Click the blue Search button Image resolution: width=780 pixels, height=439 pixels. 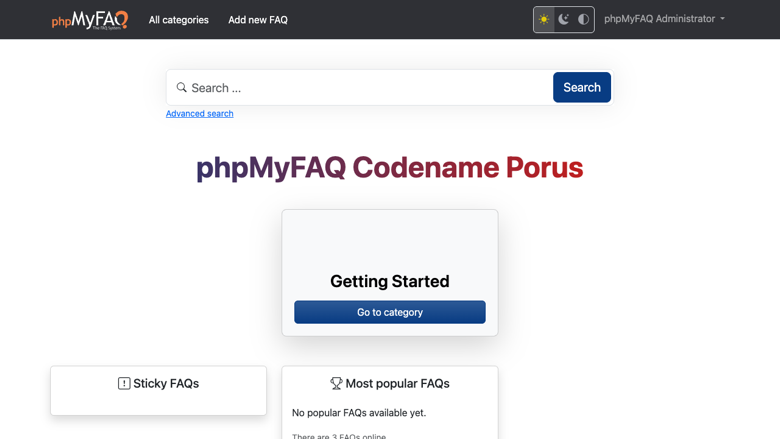point(582,88)
